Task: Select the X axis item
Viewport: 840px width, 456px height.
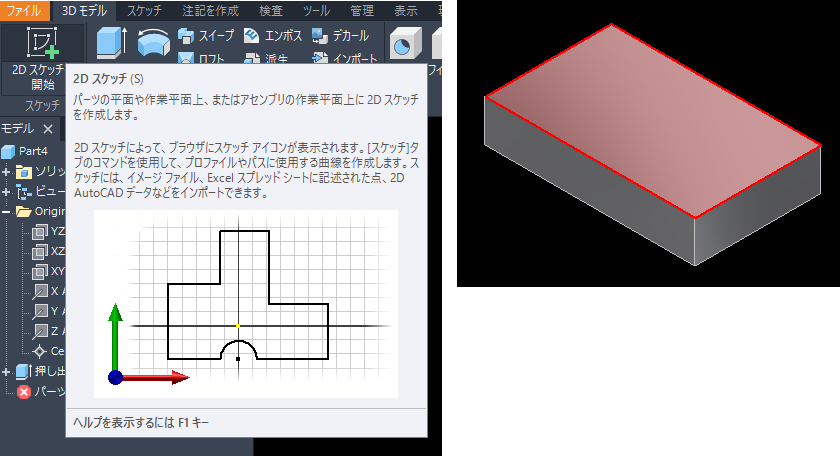Action: 48,291
